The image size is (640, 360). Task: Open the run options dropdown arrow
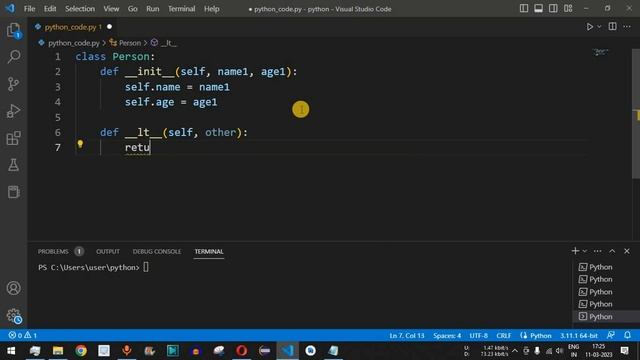click(599, 27)
